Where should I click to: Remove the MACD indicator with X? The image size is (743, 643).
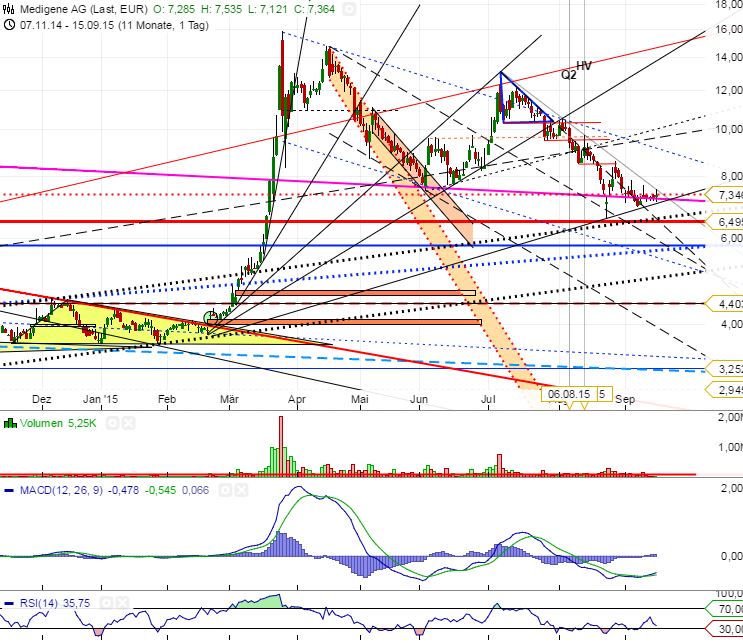point(241,490)
